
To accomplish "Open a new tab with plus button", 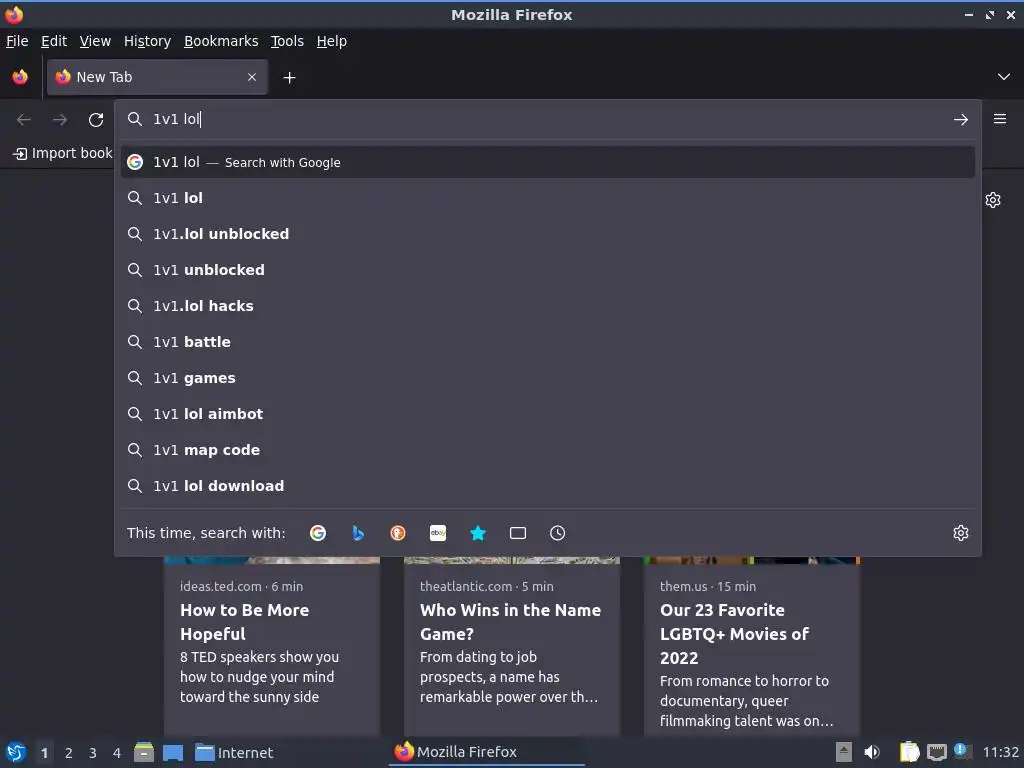I will click(x=289, y=78).
